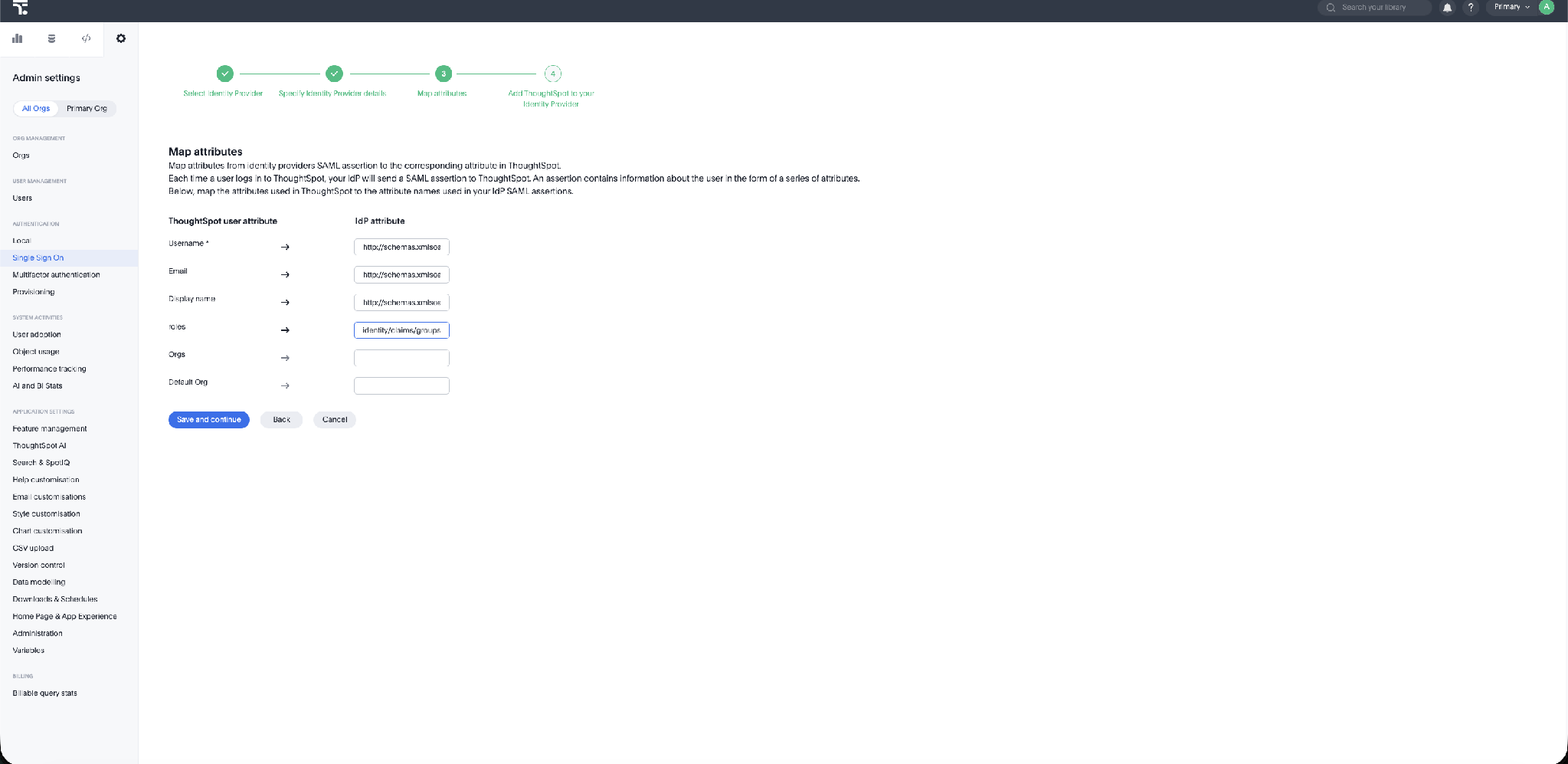Open Billable query stats page

pos(44,694)
